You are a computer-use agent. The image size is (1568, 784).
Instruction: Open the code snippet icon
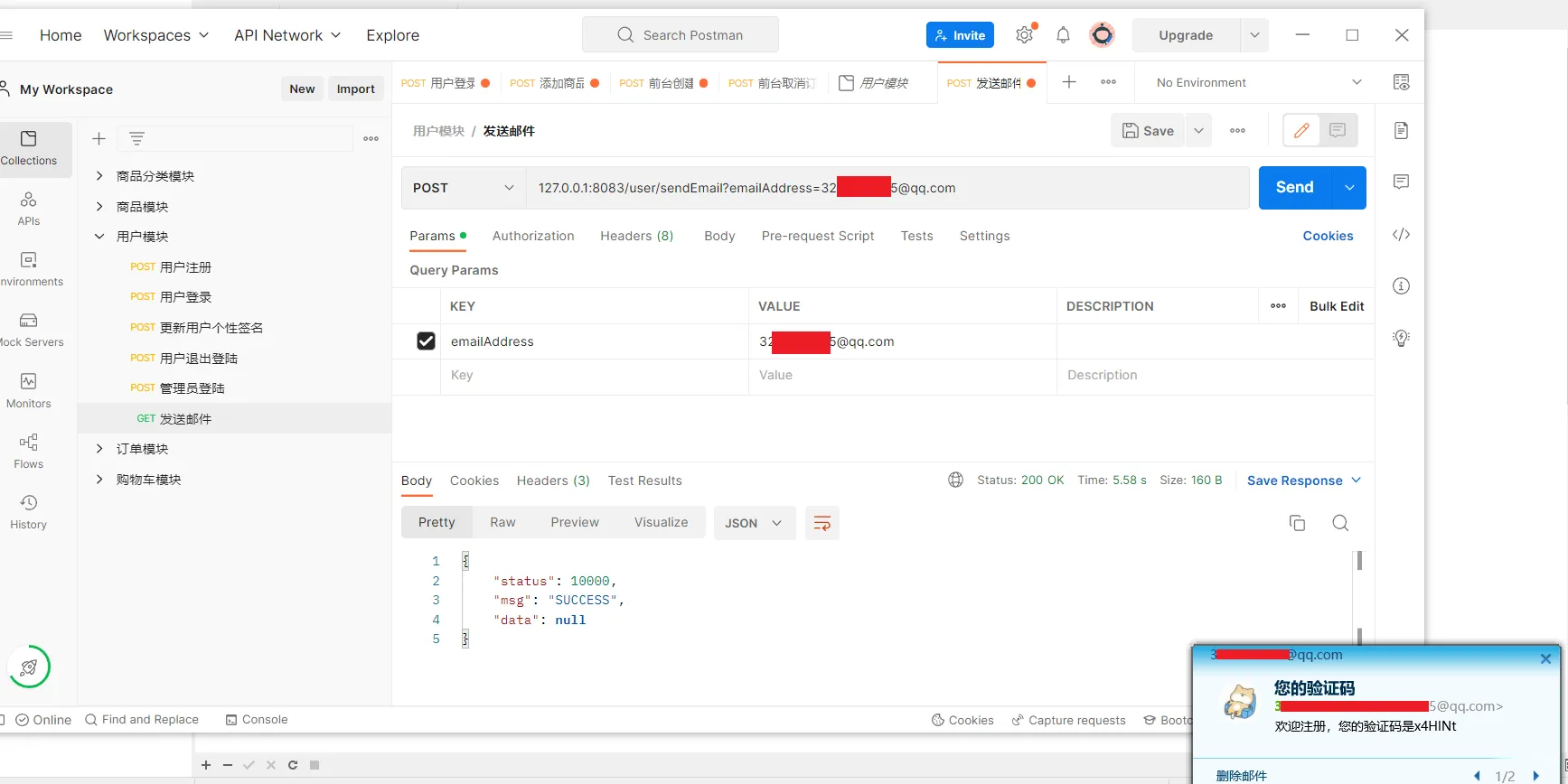click(1401, 235)
